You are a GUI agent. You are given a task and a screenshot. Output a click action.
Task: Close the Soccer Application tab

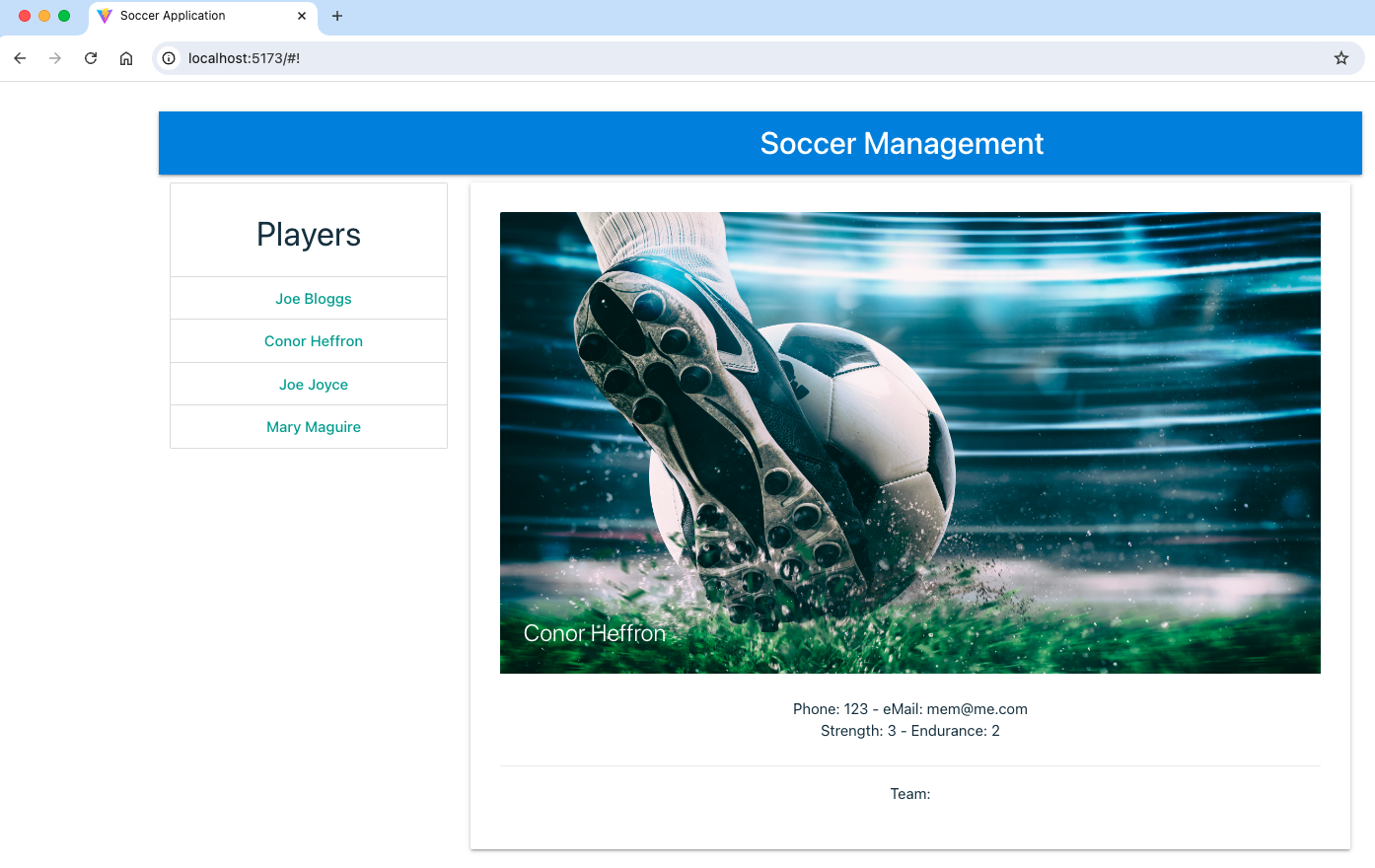(302, 16)
